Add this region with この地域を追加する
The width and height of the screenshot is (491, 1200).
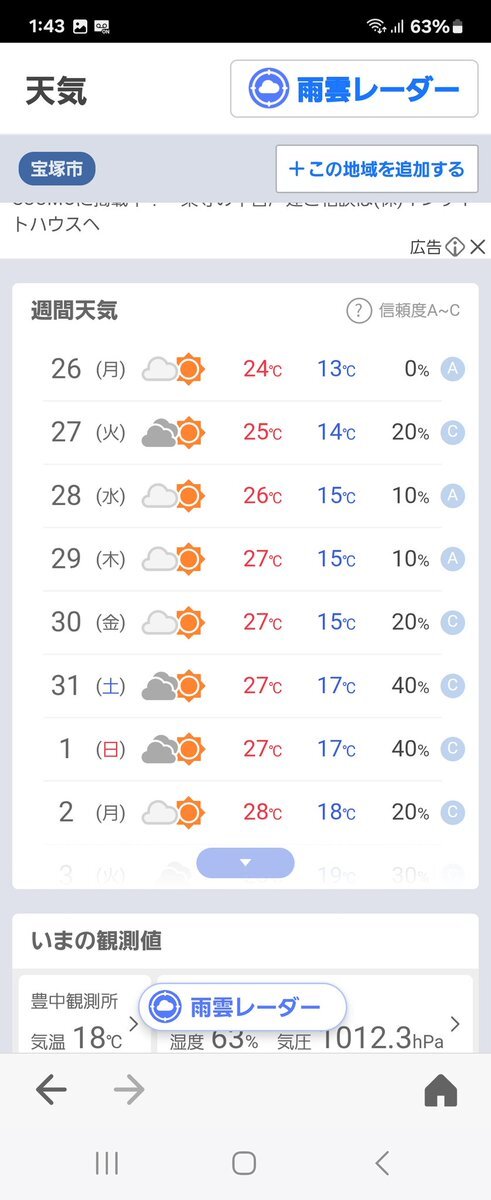pyautogui.click(x=377, y=169)
